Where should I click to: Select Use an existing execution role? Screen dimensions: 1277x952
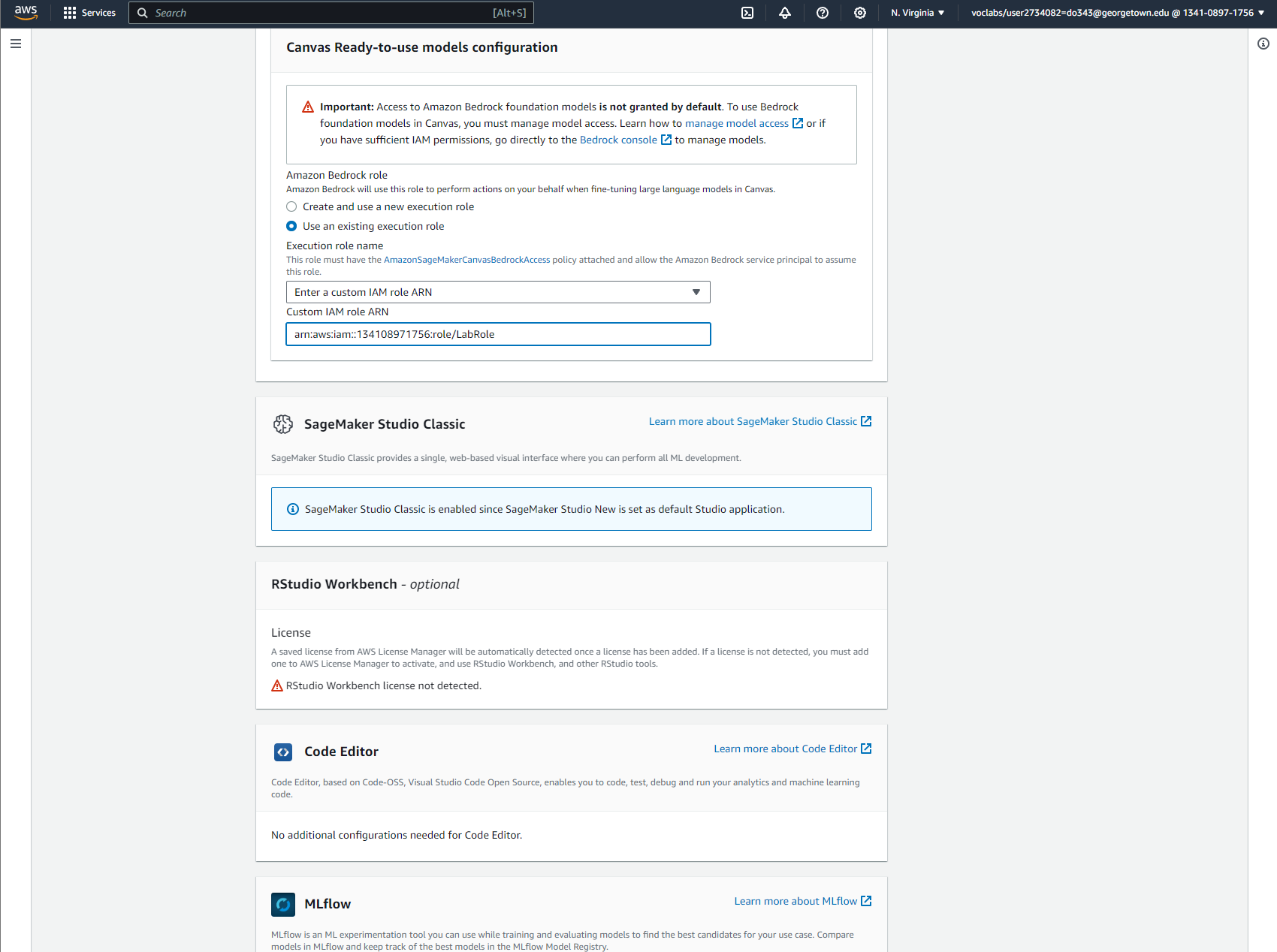291,226
